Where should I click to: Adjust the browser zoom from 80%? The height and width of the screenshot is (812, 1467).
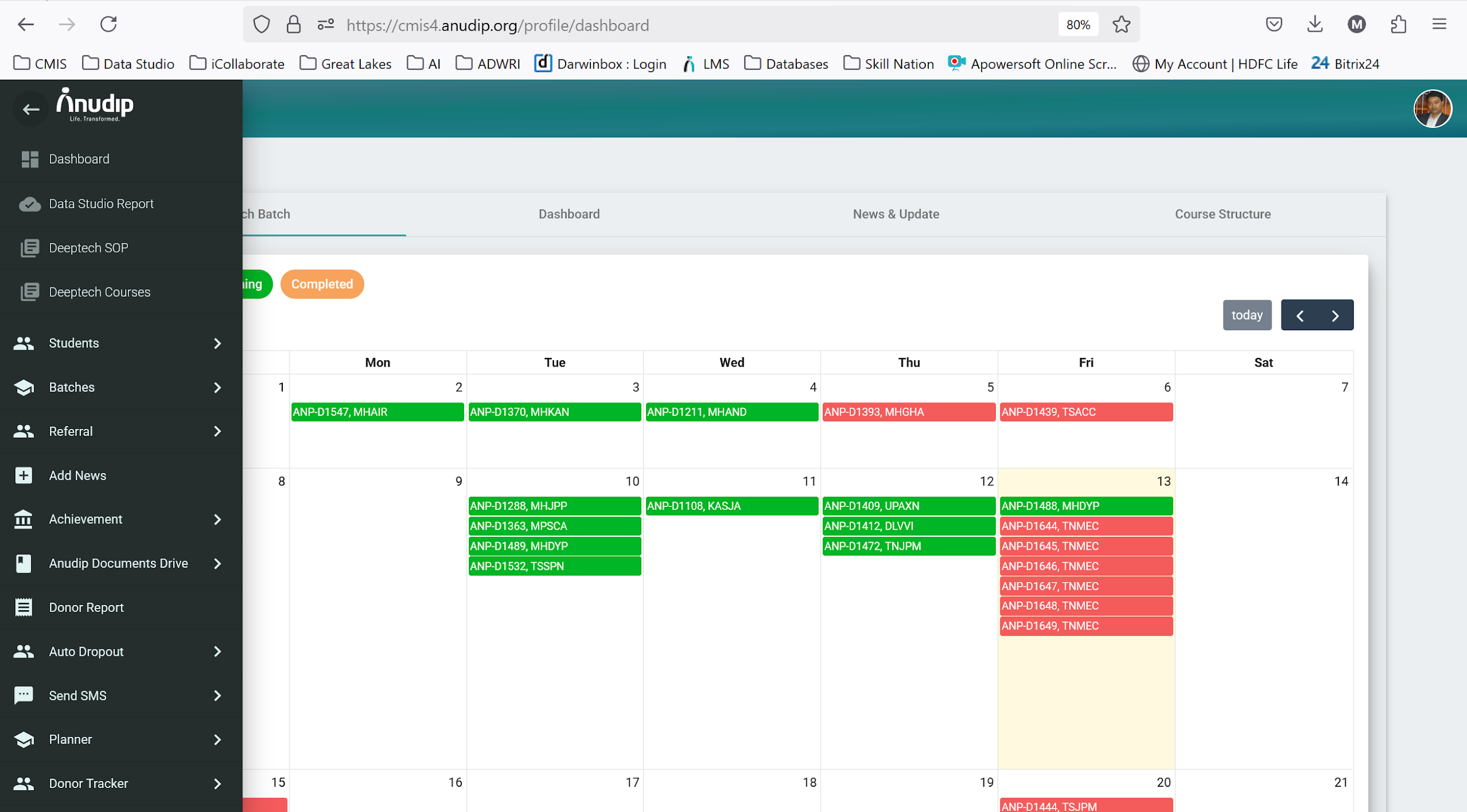[x=1077, y=24]
